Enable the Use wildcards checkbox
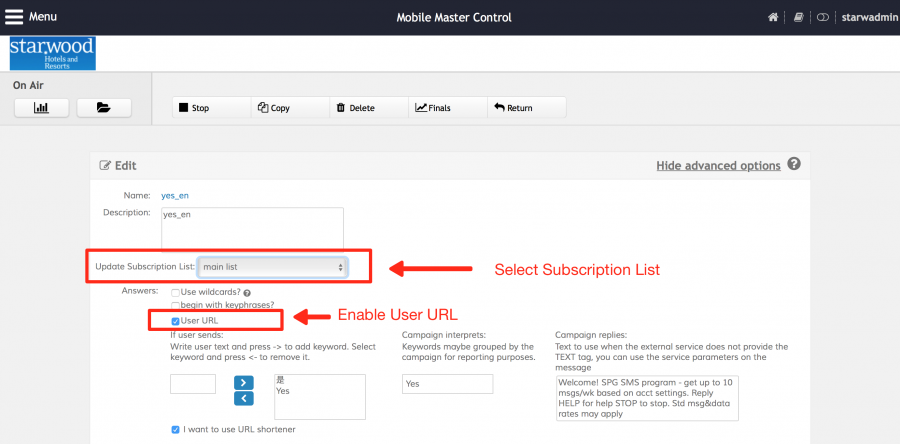Screen dimensions: 900x444 point(176,292)
